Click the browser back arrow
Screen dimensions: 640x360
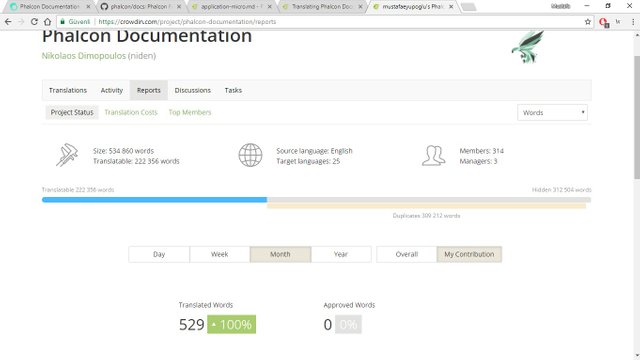[x=8, y=22]
